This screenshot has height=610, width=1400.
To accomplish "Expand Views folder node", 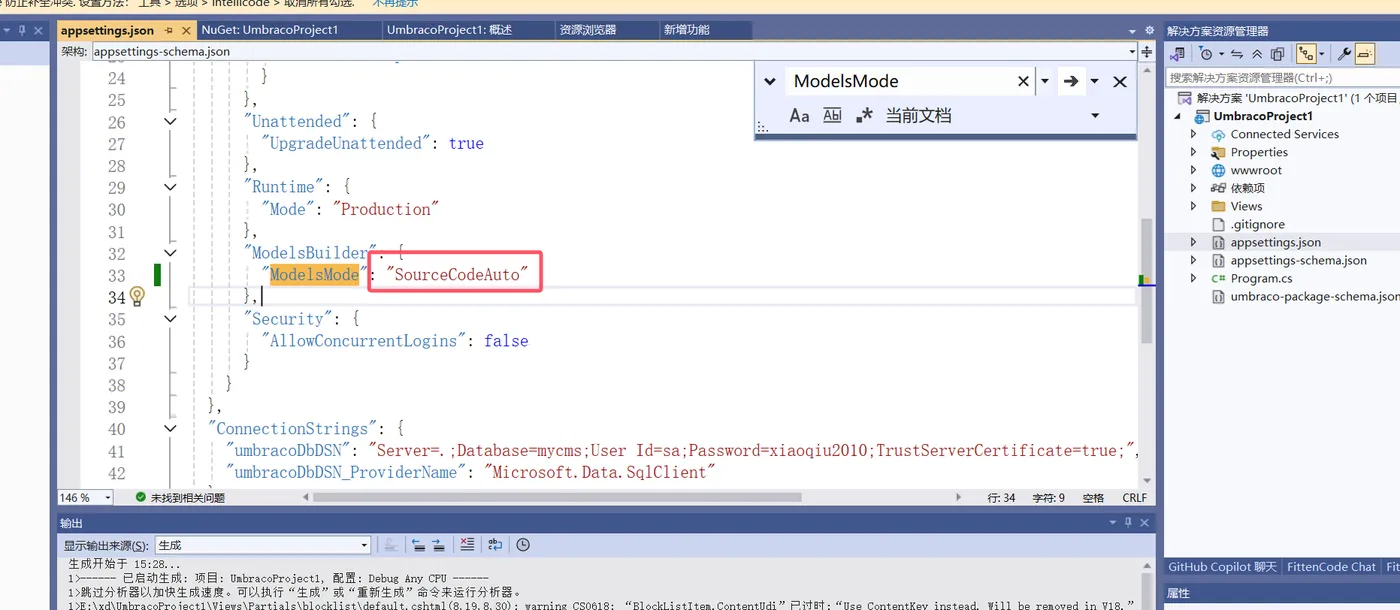I will tap(1193, 206).
